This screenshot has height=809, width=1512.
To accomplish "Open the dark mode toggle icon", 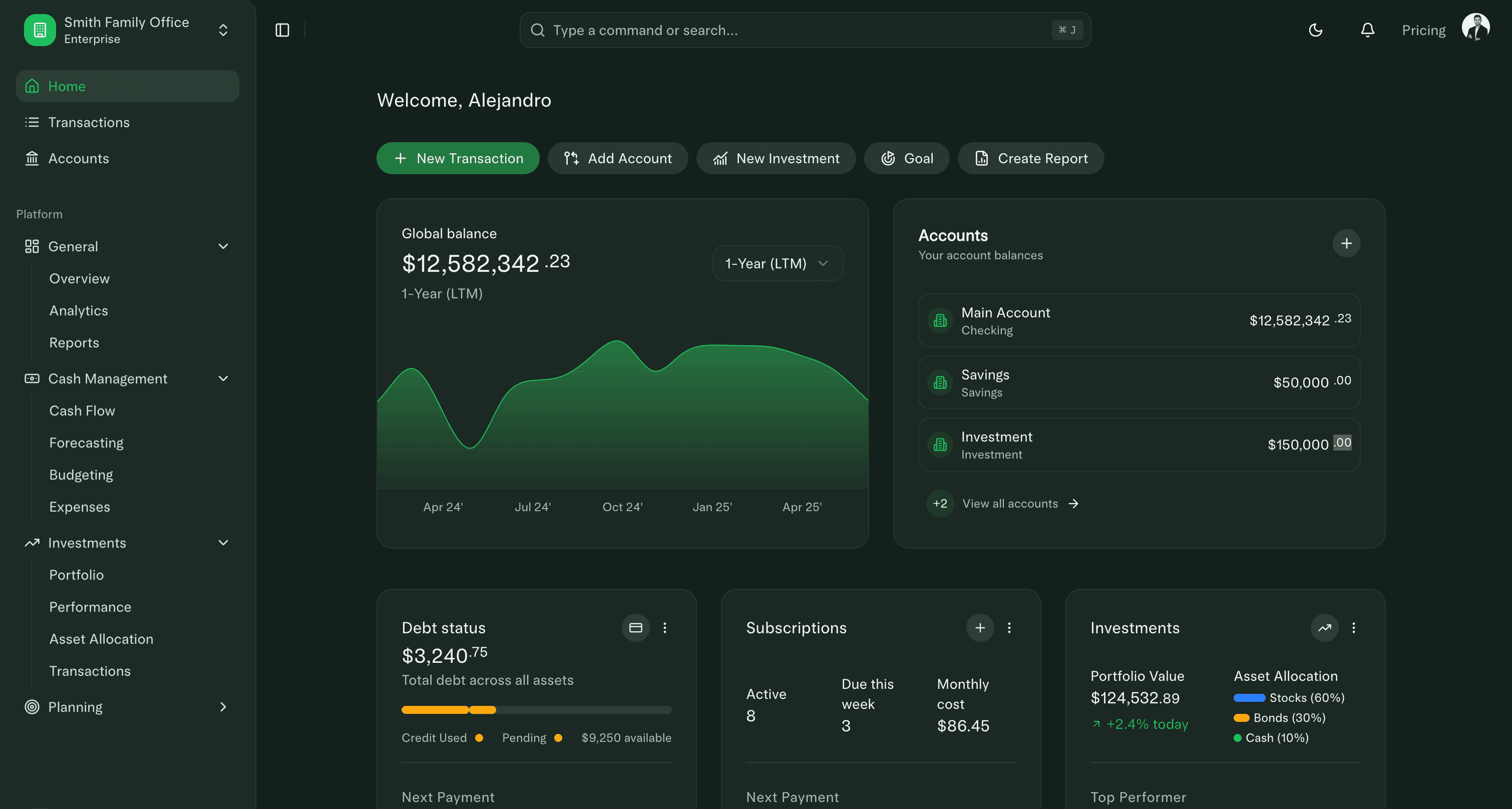I will [1315, 30].
